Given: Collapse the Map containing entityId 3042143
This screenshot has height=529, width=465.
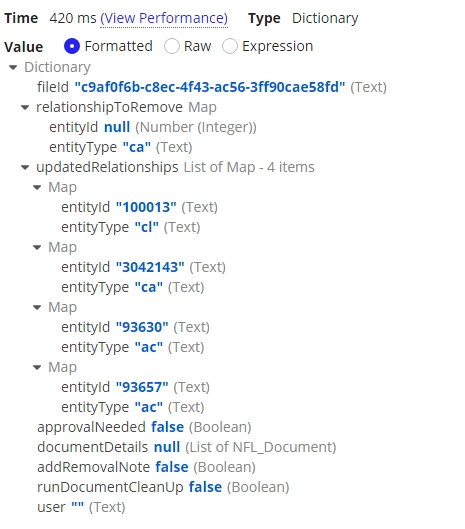Looking at the screenshot, I should click(37, 248).
